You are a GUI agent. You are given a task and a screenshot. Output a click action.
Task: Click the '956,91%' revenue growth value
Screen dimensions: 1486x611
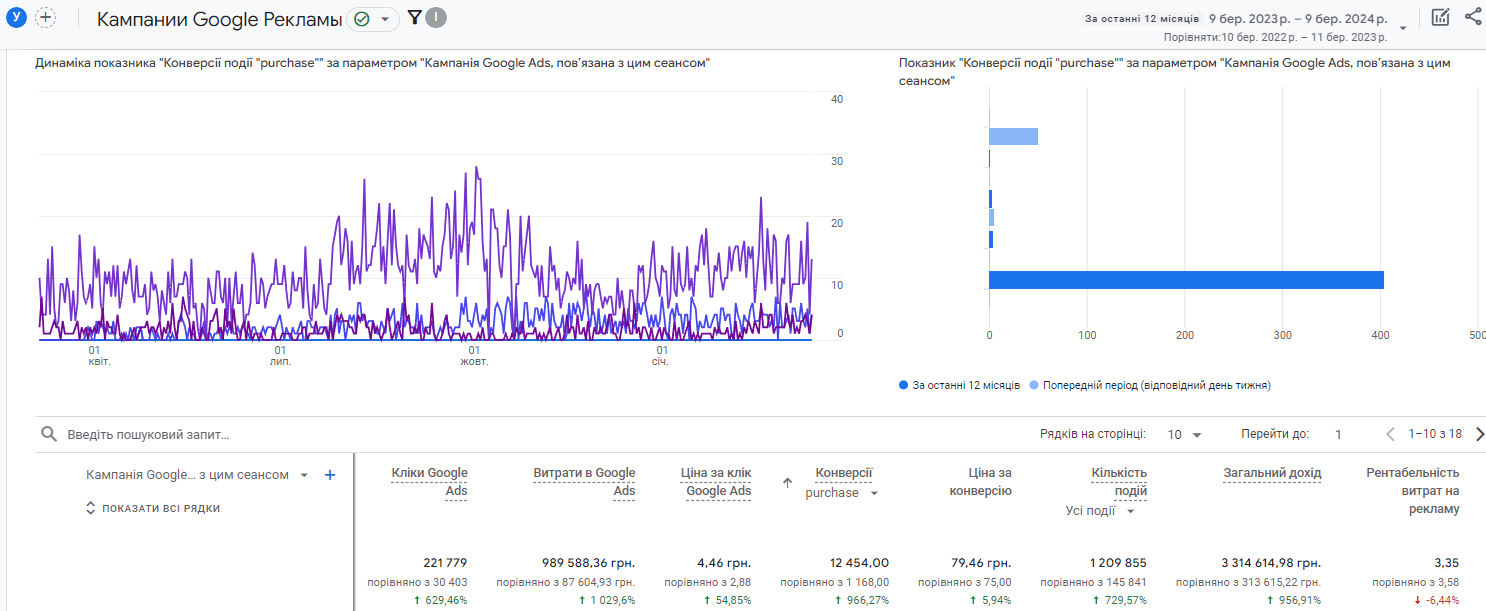(1293, 600)
